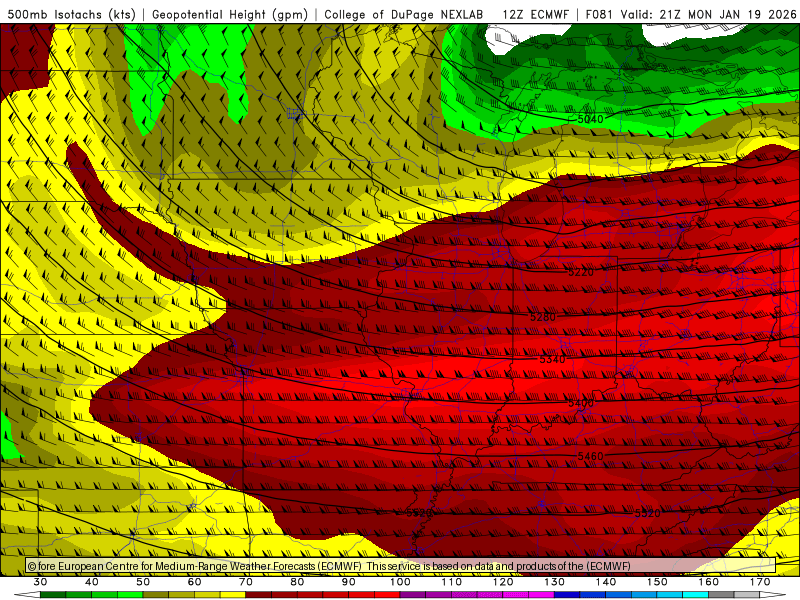The height and width of the screenshot is (600, 800).
Task: Click the '12Z ECMWF' model run label
Action: point(536,14)
